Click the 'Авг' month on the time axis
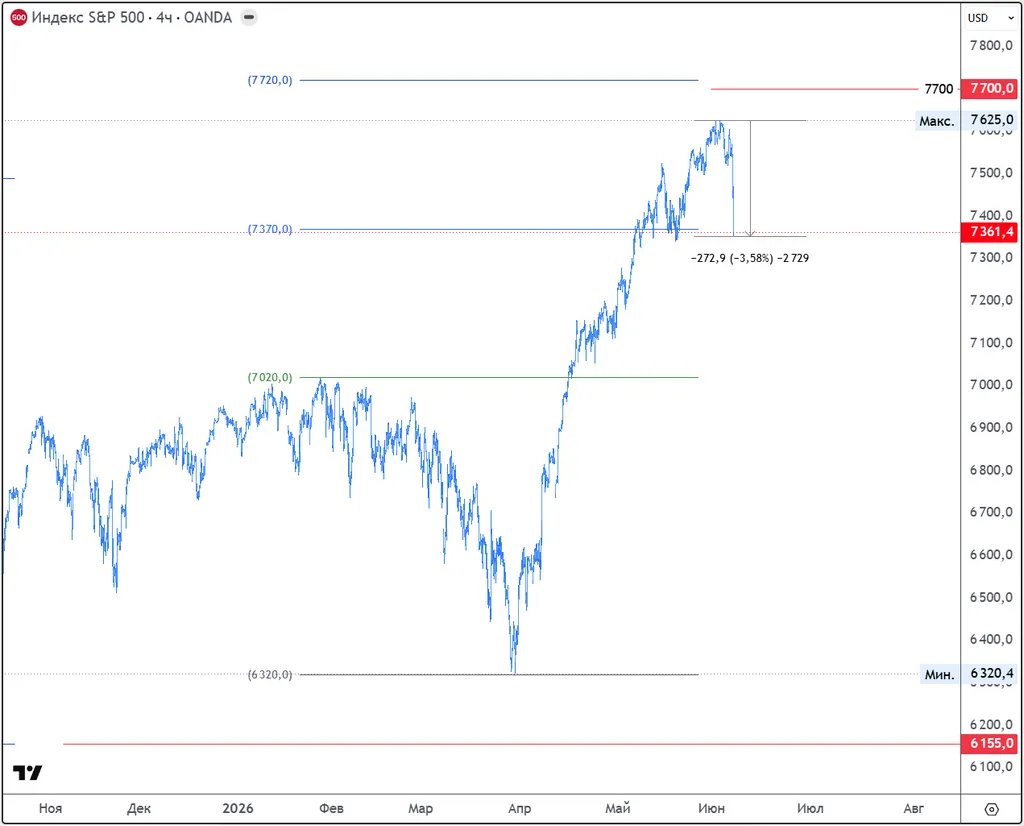The width and height of the screenshot is (1024, 826). [914, 808]
